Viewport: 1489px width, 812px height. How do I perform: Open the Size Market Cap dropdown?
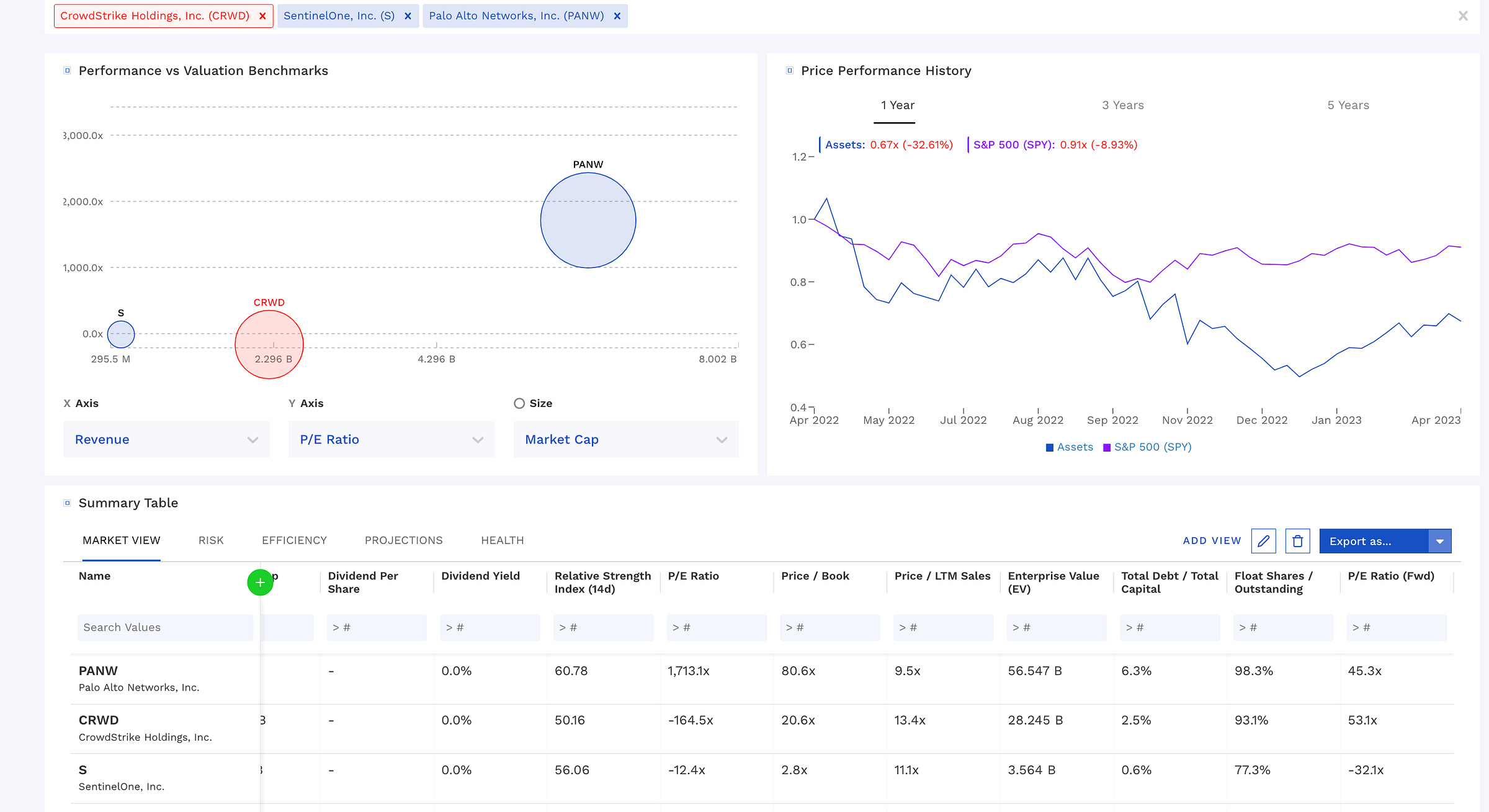coord(626,440)
